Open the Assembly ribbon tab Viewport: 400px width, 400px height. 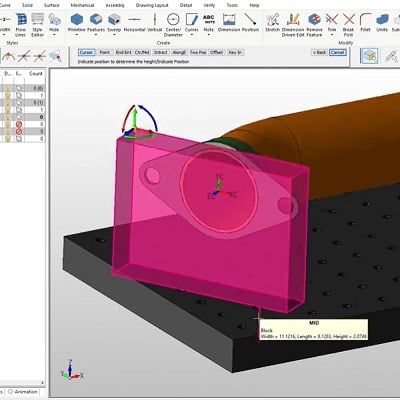[115, 5]
